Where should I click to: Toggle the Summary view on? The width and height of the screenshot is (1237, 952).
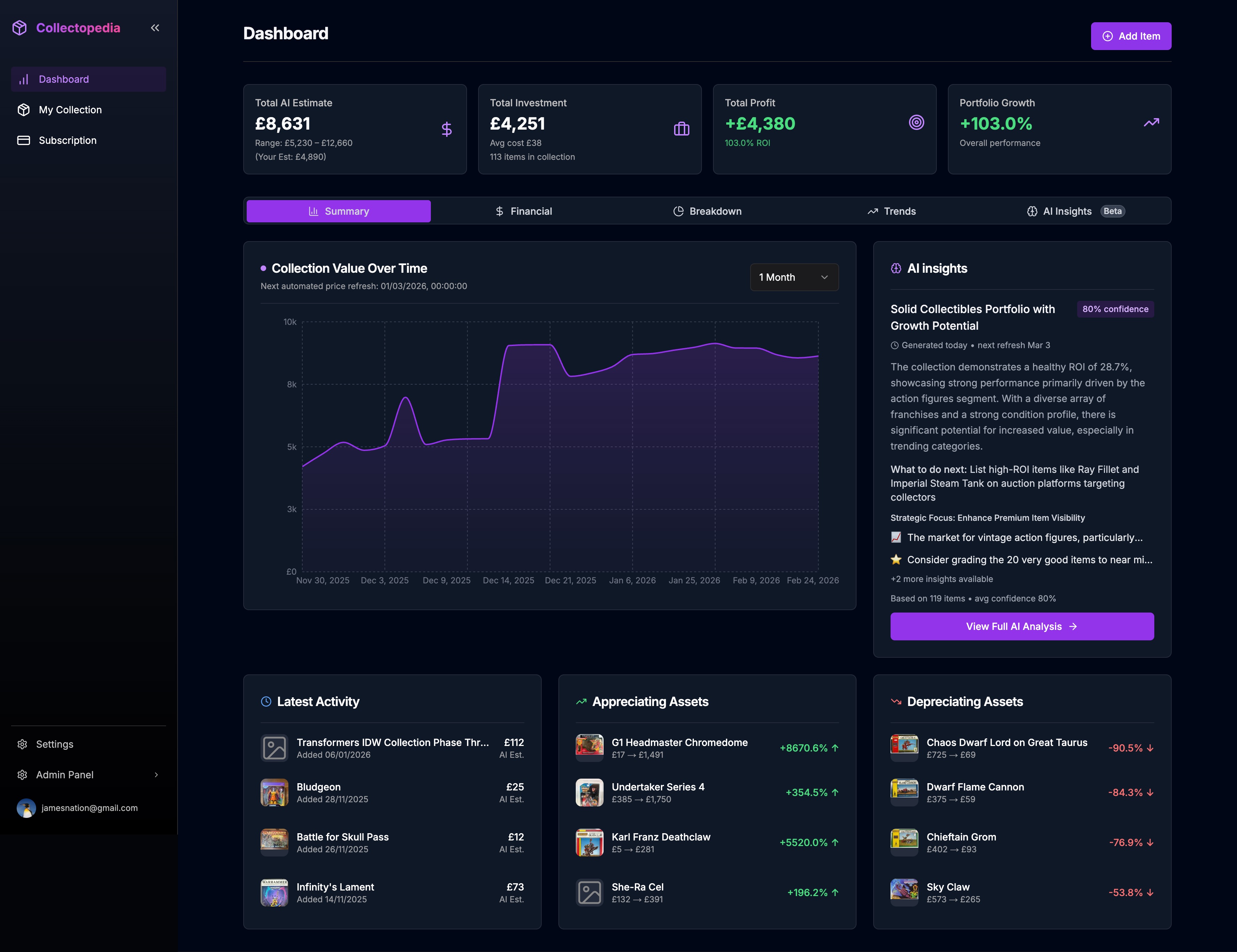[338, 211]
